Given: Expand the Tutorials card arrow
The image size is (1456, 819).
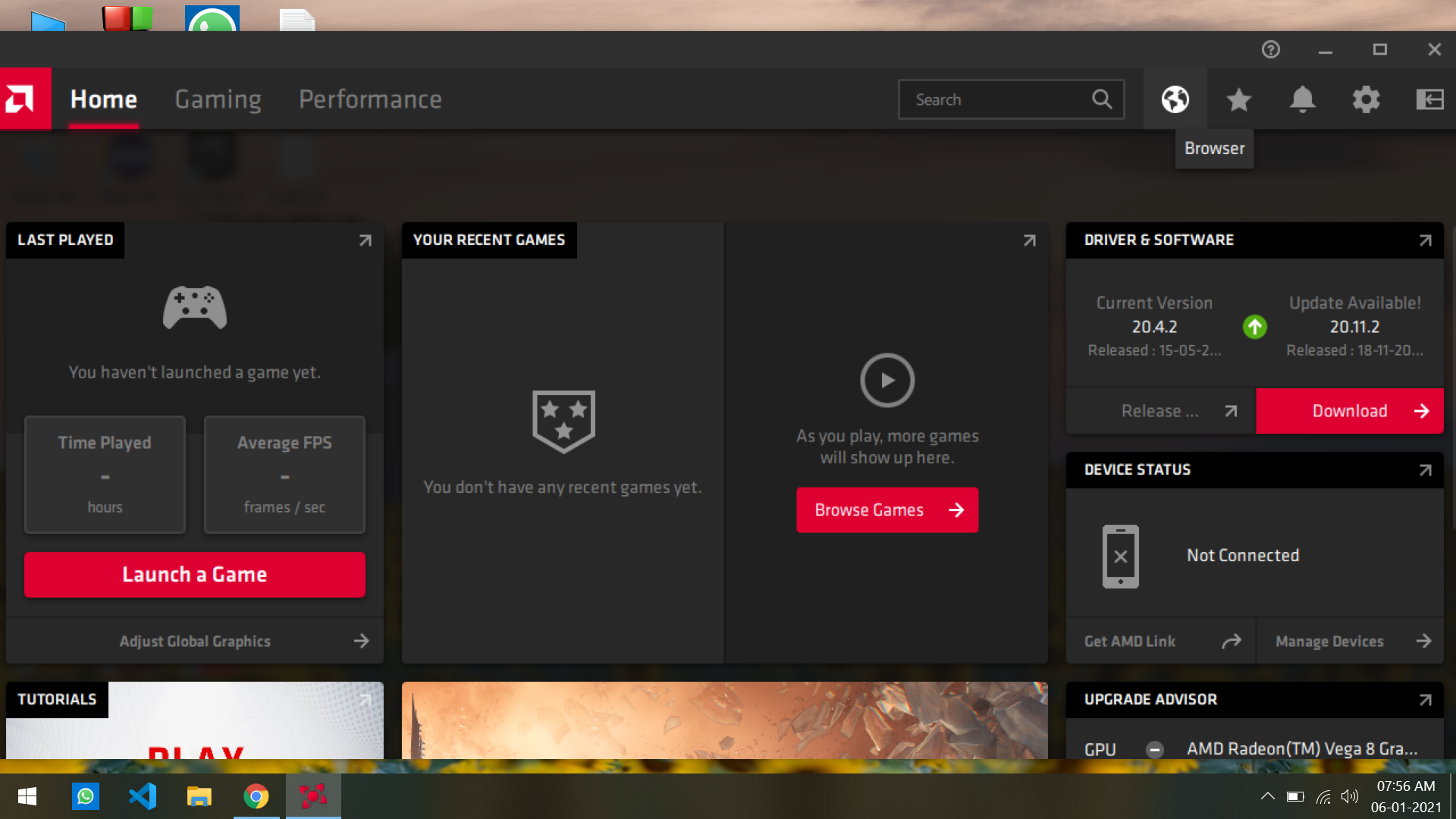Looking at the screenshot, I should (365, 700).
